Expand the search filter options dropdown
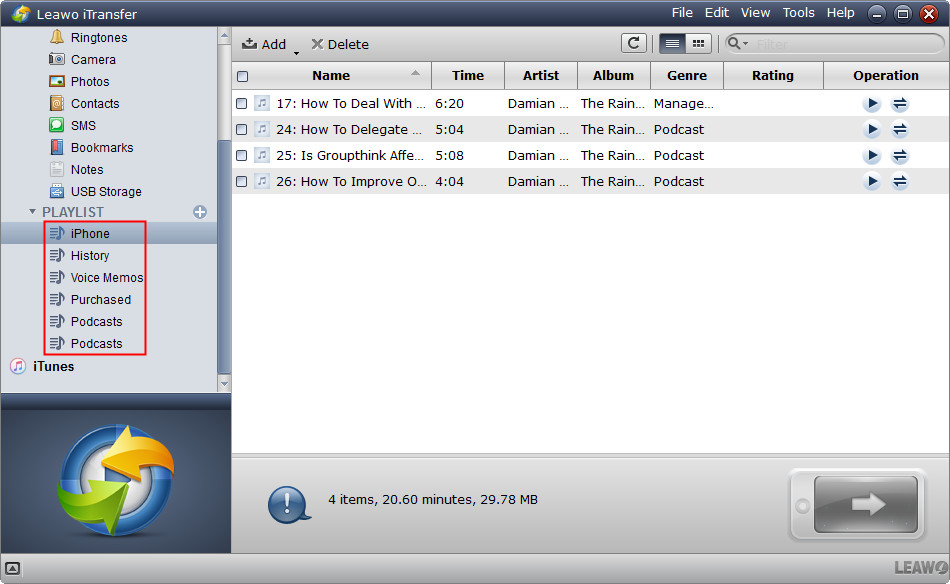The height and width of the screenshot is (584, 950). 739,43
